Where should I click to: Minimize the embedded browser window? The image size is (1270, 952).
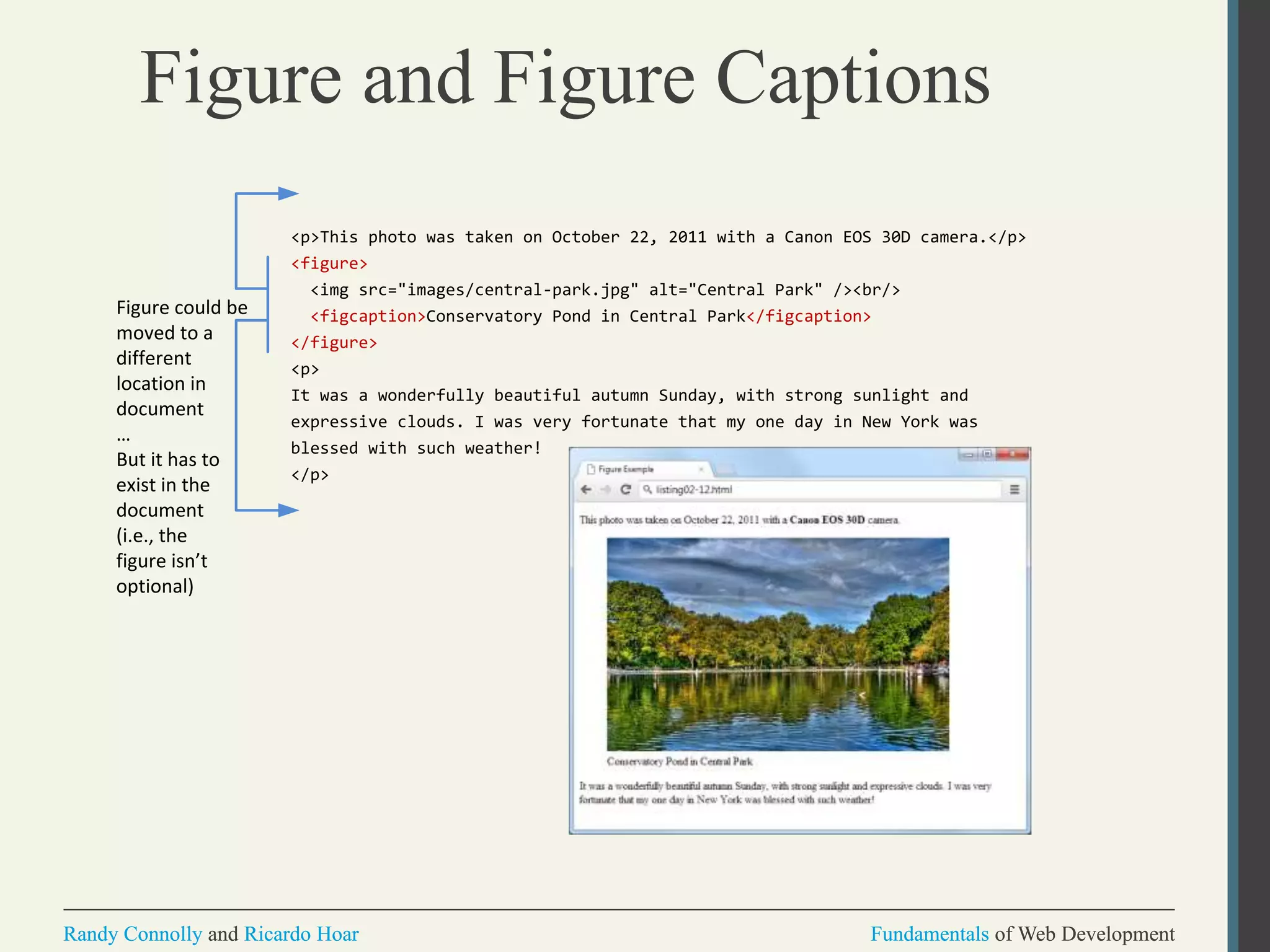[x=968, y=455]
